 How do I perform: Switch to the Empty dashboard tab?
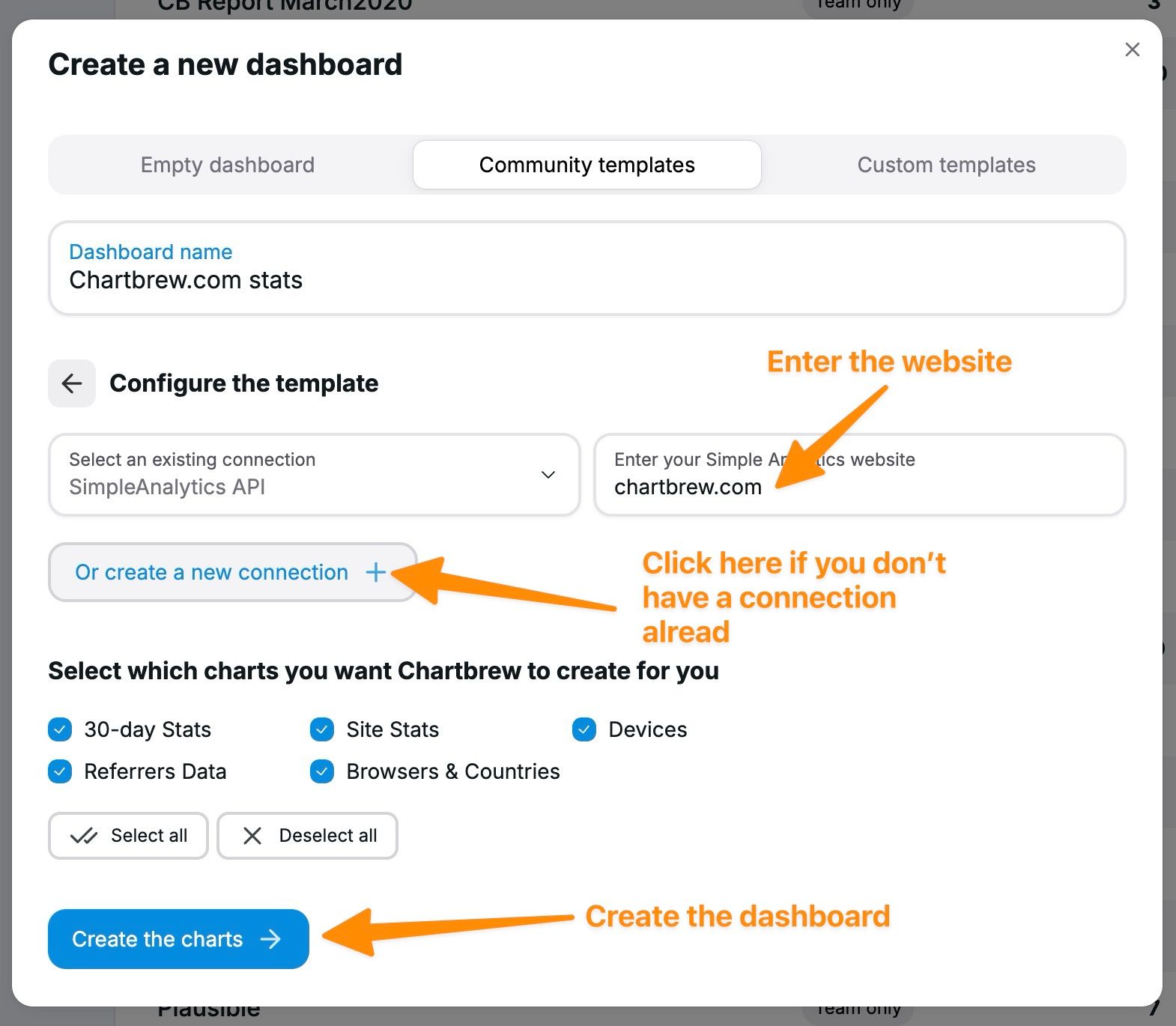tap(228, 165)
